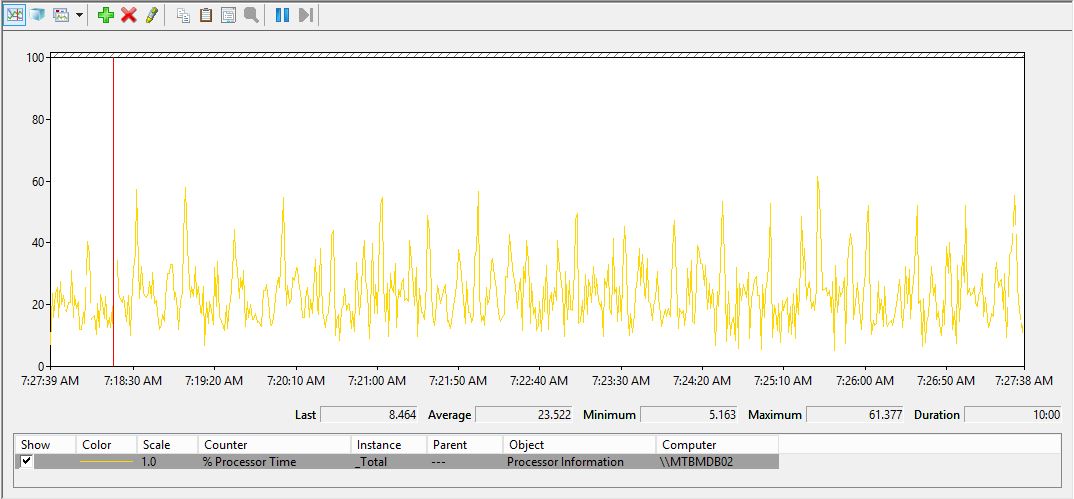Copy properties using the copy icon
This screenshot has width=1074, height=499.
[183, 14]
